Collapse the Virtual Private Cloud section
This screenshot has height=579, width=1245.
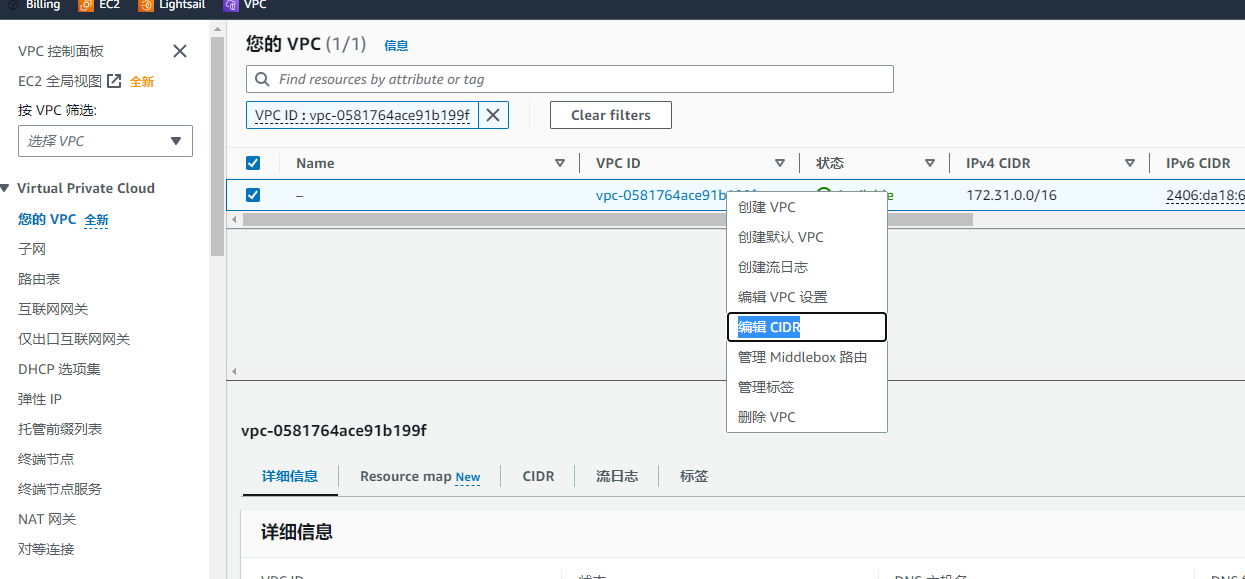pos(5,188)
